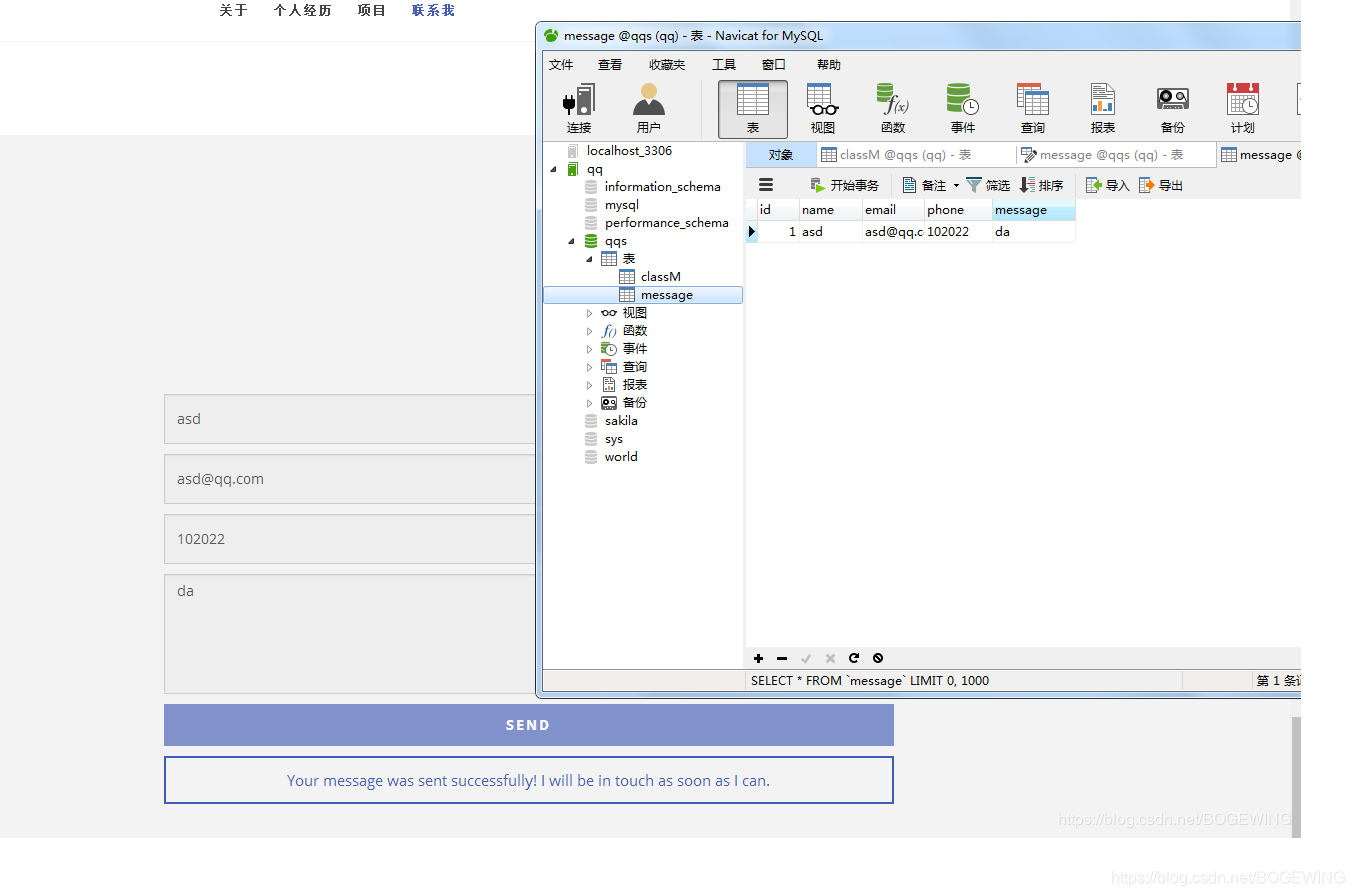
Task: Open the 查看 menu
Action: point(610,64)
